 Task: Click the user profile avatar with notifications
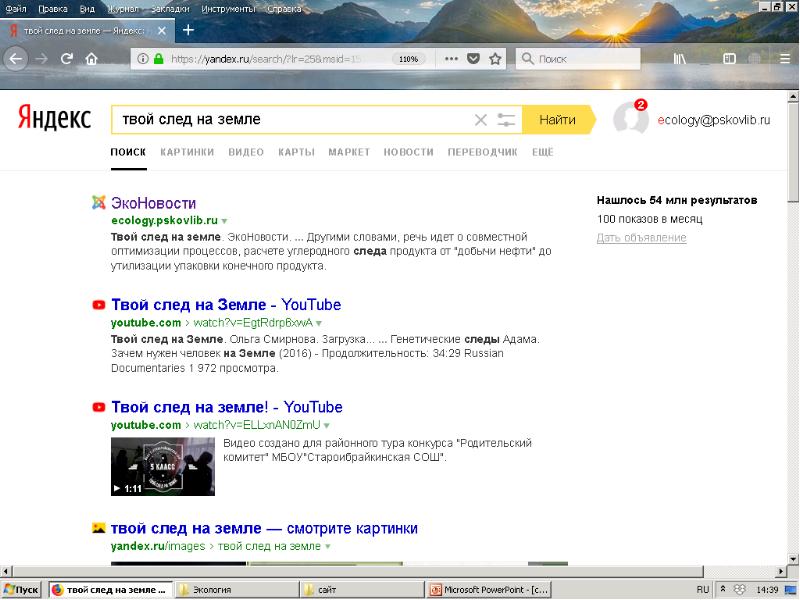(x=631, y=118)
